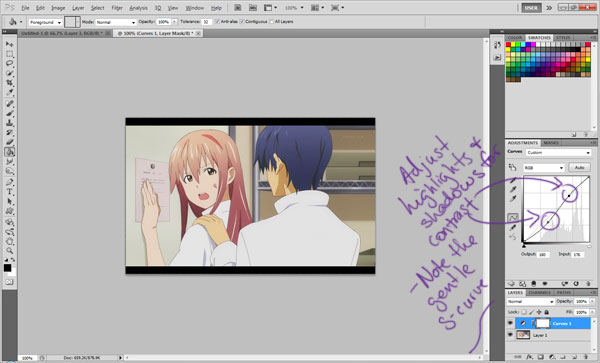Select the Quick Selection tool
This screenshot has height=363, width=600.
[x=10, y=73]
